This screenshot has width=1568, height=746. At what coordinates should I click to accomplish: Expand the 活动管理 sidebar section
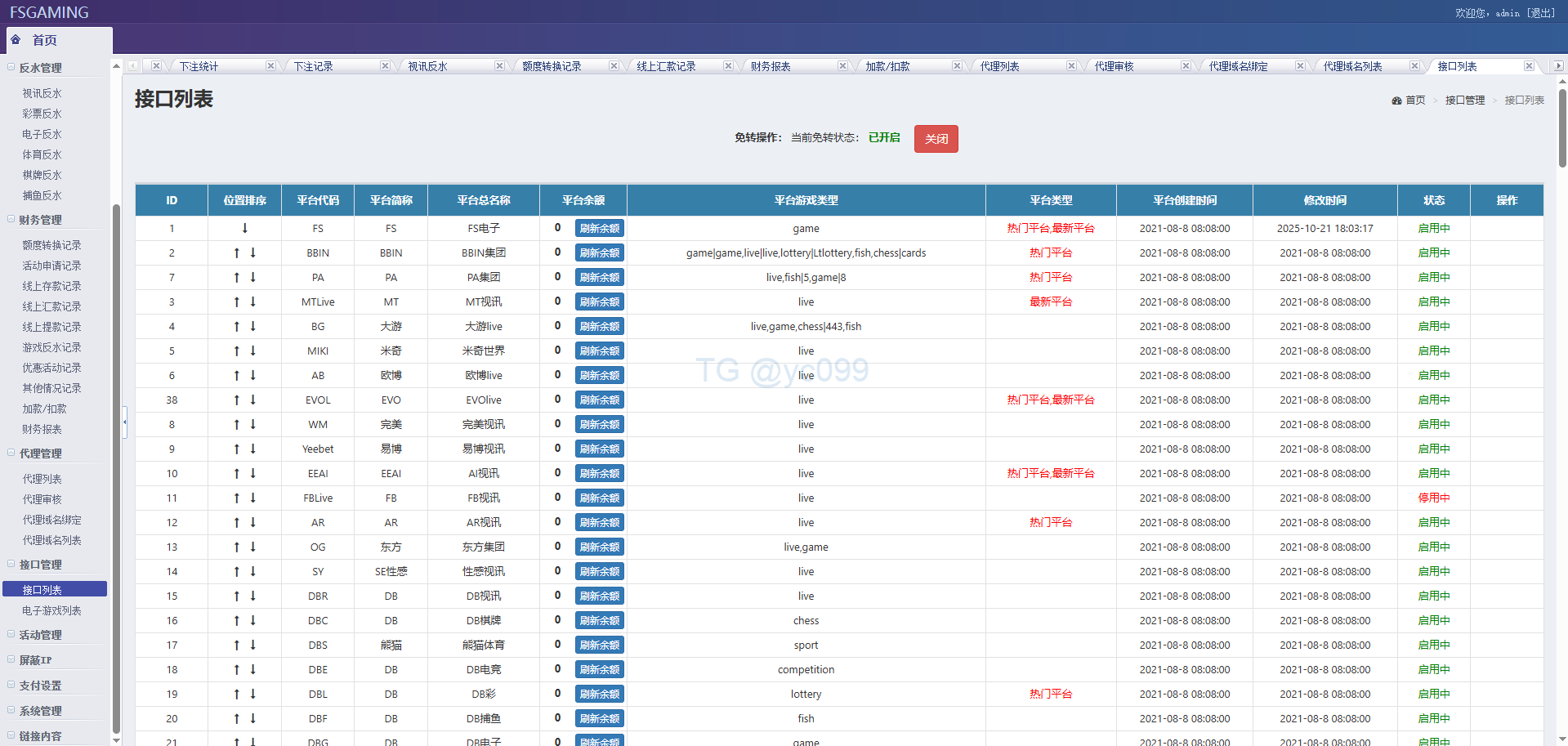tap(40, 635)
